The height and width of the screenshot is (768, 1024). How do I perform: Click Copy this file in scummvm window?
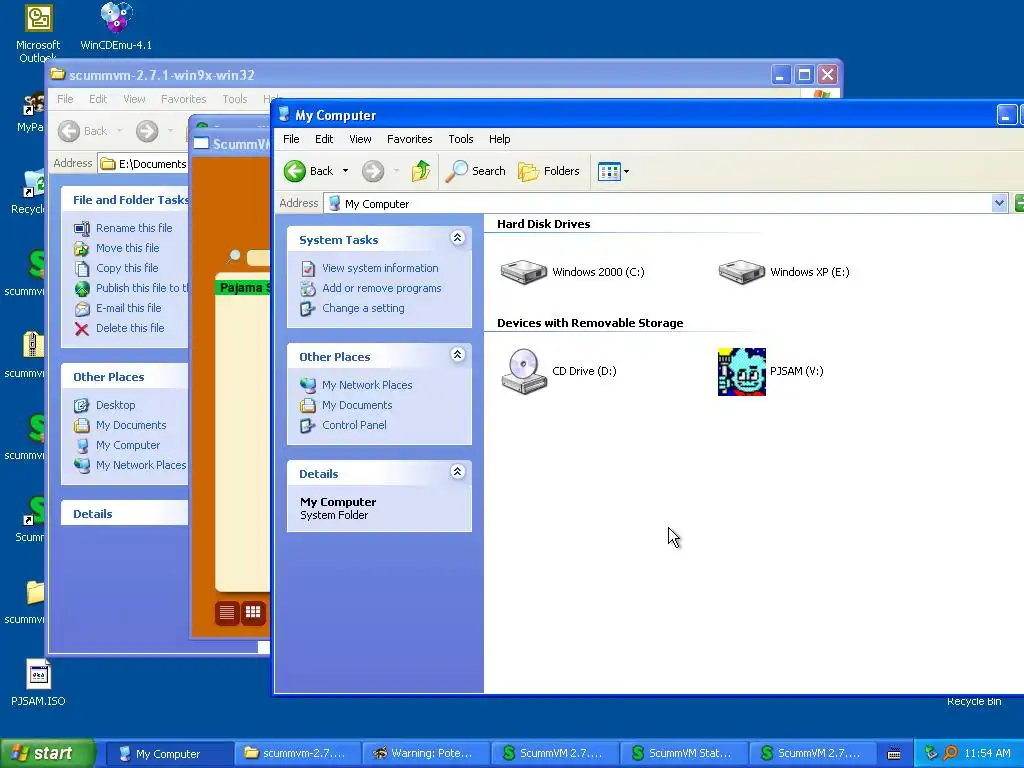127,268
